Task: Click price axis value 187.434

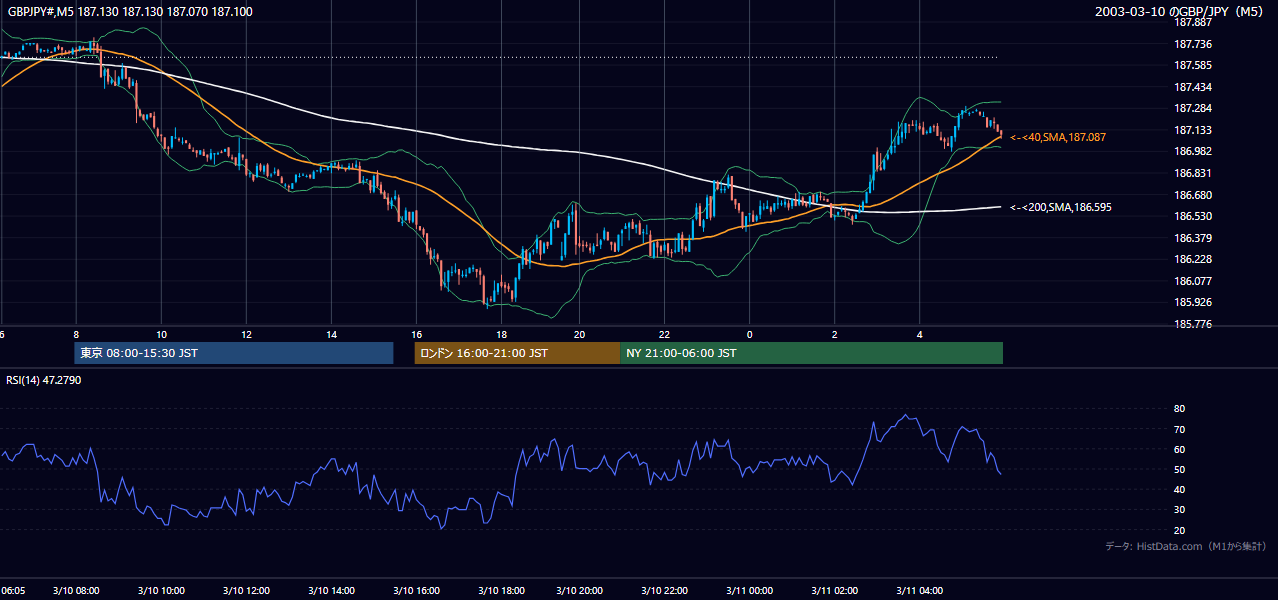Action: click(x=1193, y=87)
